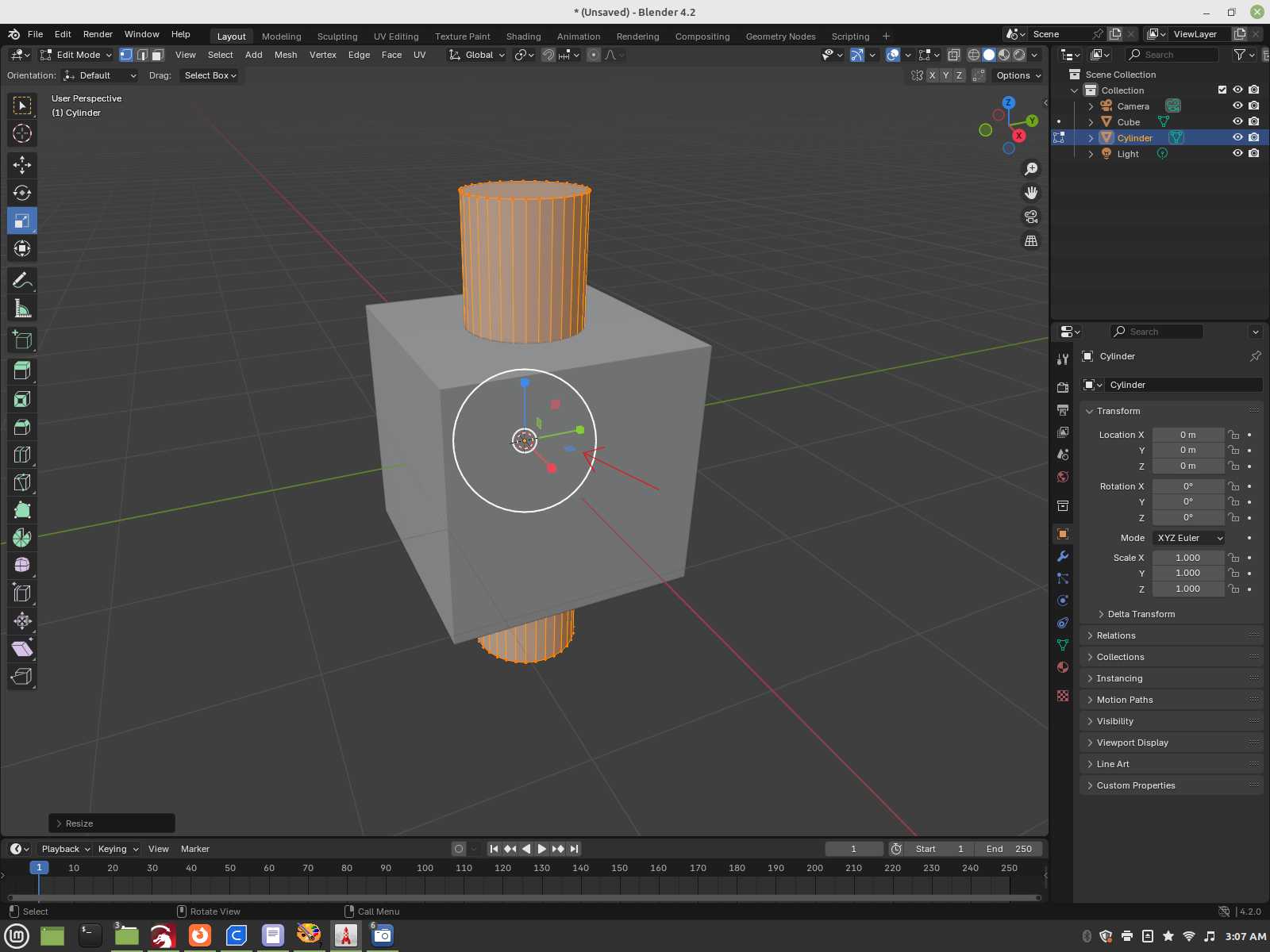Select the Move tool in toolbar

pos(22,165)
